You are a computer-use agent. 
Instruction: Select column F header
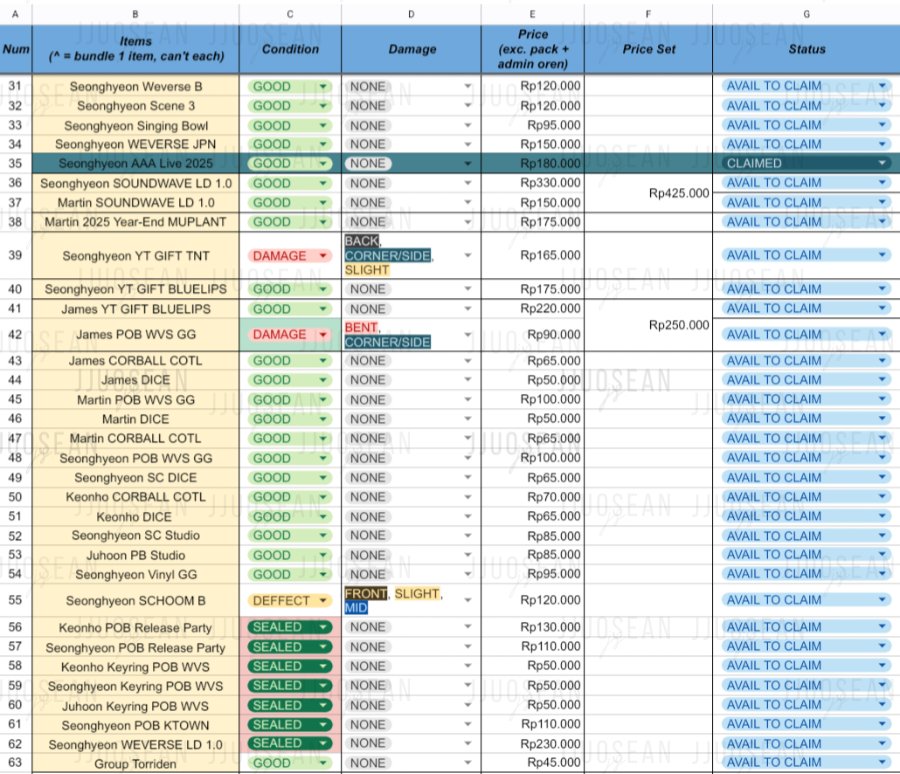(x=649, y=14)
